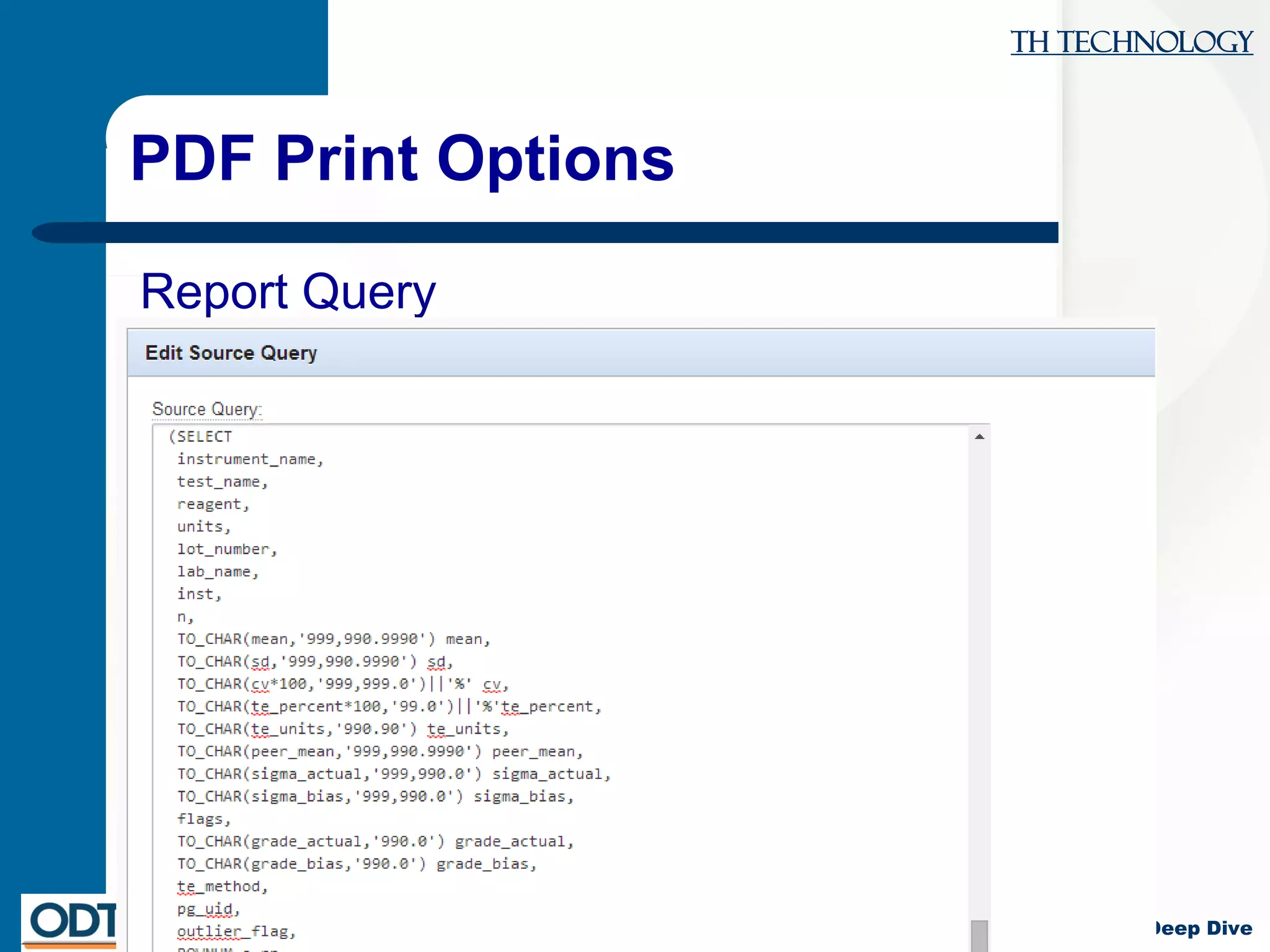Screen dimensions: 1270x952
Task: Click on inst, line
Action: coord(199,594)
